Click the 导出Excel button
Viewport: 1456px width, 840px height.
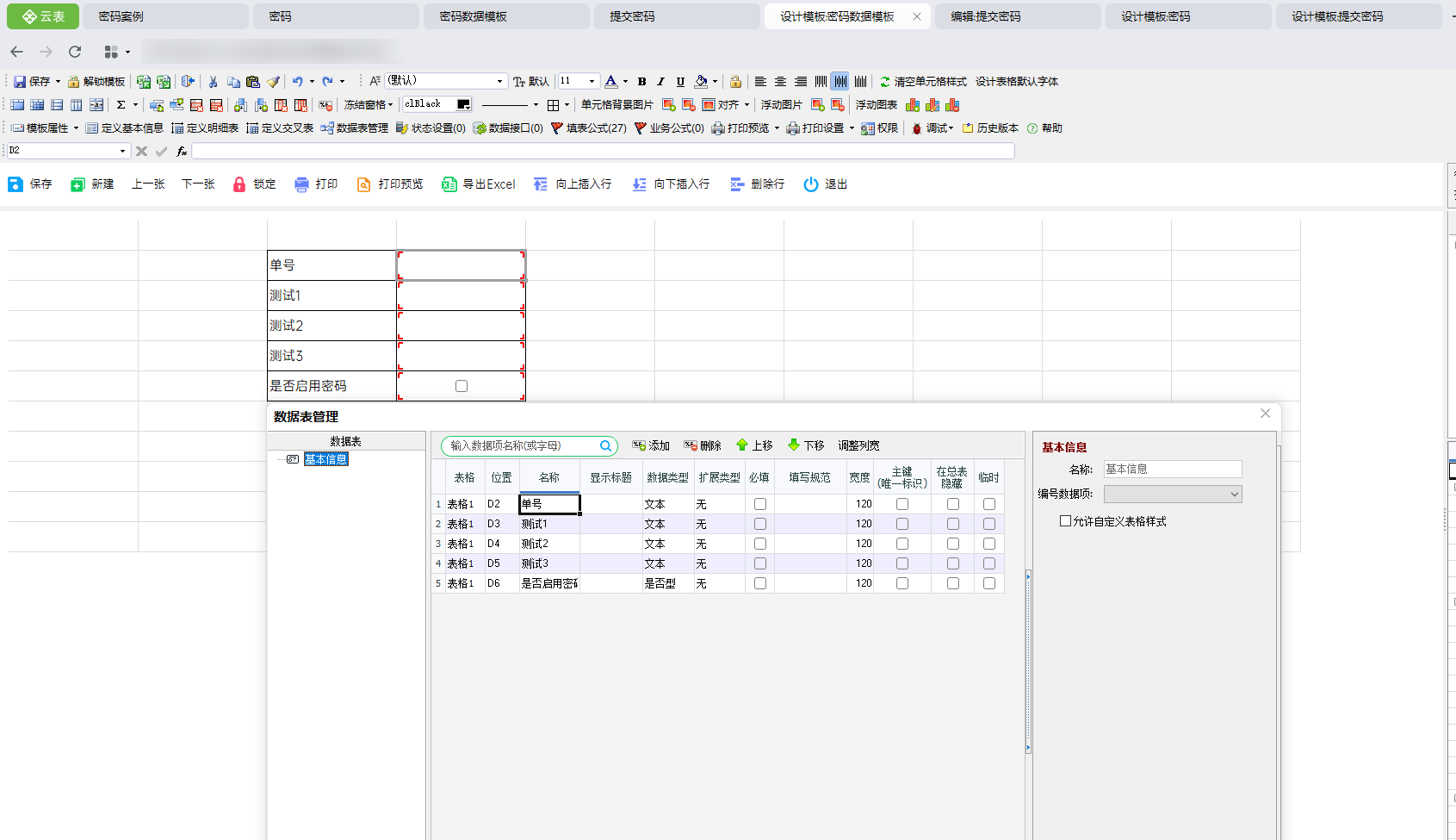click(x=479, y=184)
